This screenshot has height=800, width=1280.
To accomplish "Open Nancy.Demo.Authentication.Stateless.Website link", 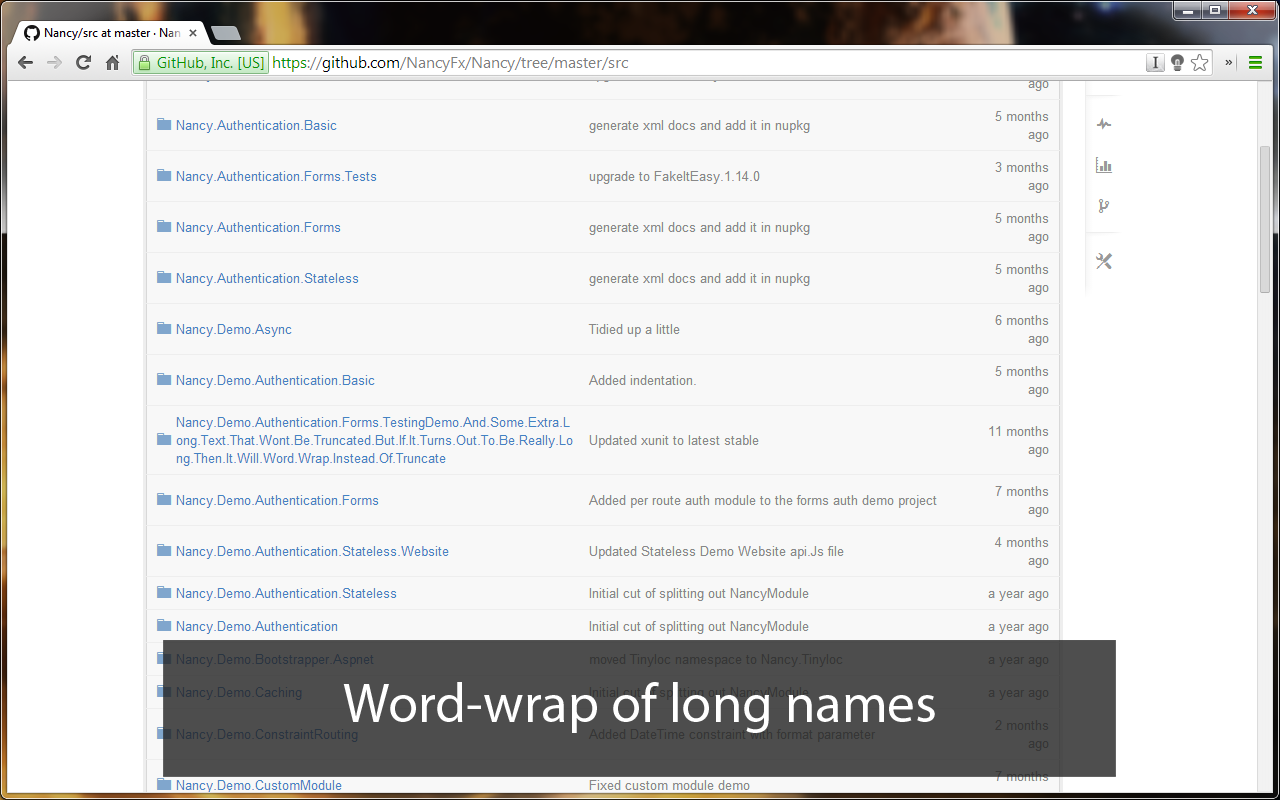I will click(312, 551).
